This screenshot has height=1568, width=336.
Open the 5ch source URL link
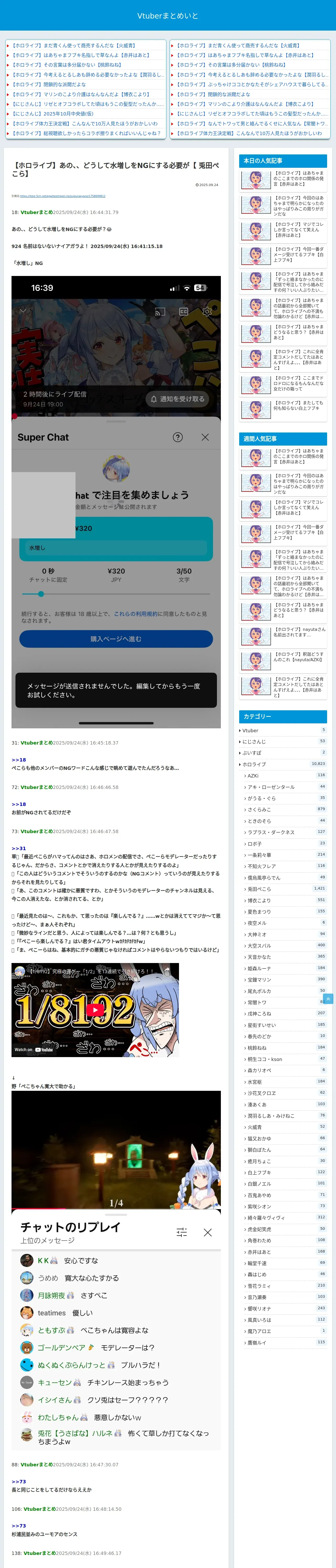tap(62, 196)
